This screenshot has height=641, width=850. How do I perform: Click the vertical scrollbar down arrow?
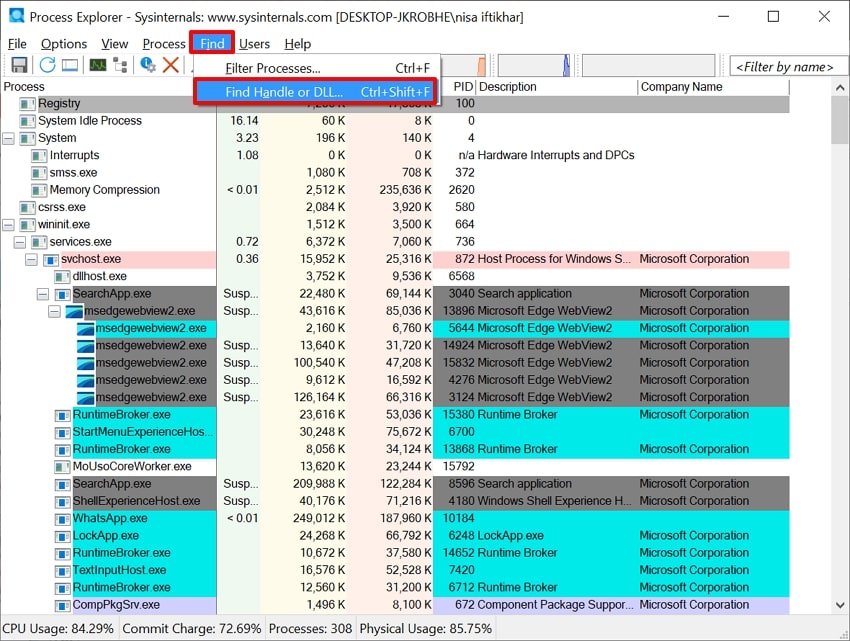click(841, 604)
